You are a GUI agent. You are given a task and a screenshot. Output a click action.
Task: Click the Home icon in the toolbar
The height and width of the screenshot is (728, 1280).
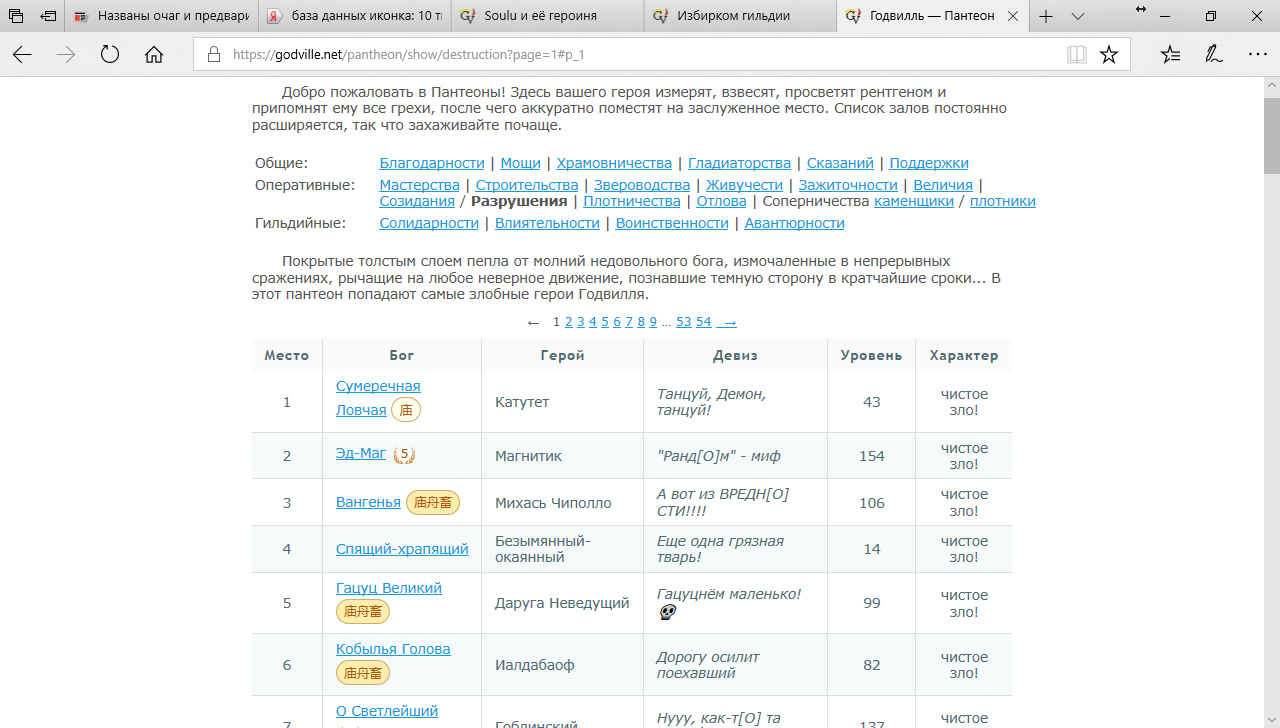(x=153, y=55)
